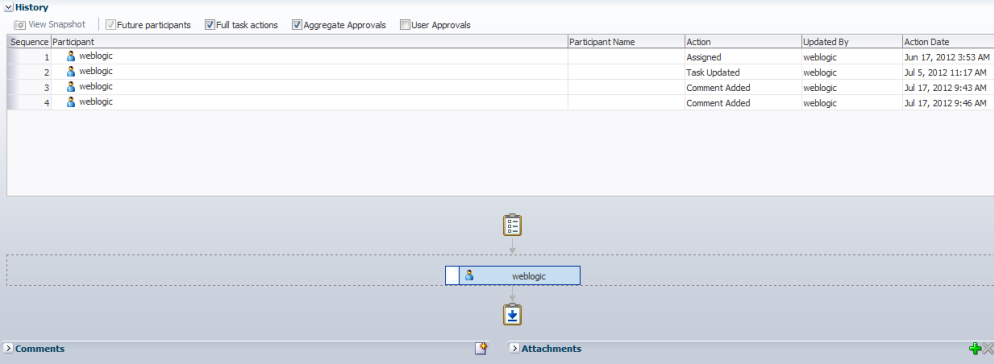Image resolution: width=994 pixels, height=364 pixels.
Task: Select row header of sequence 1
Action: (x=29, y=57)
